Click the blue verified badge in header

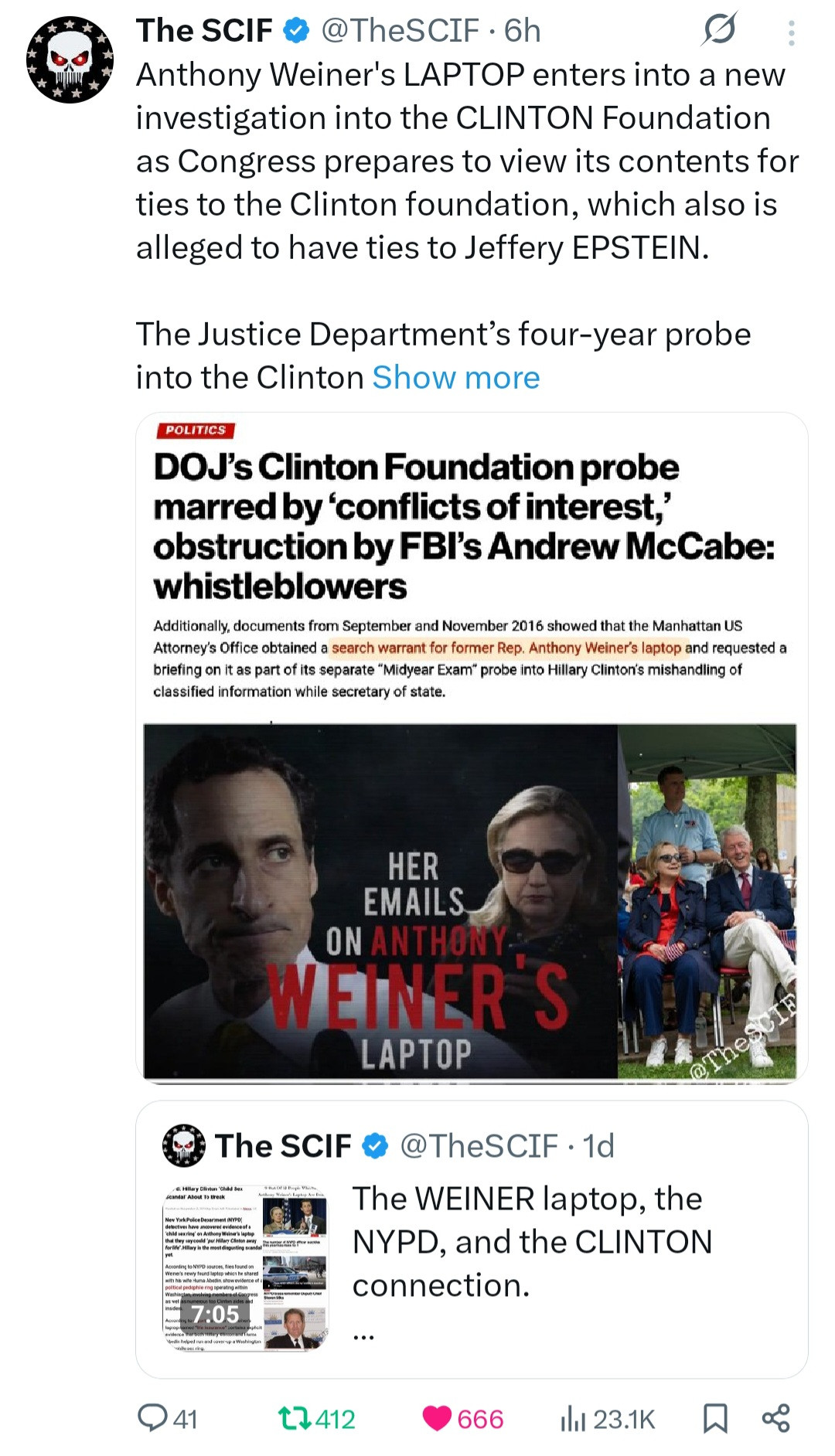(x=297, y=31)
